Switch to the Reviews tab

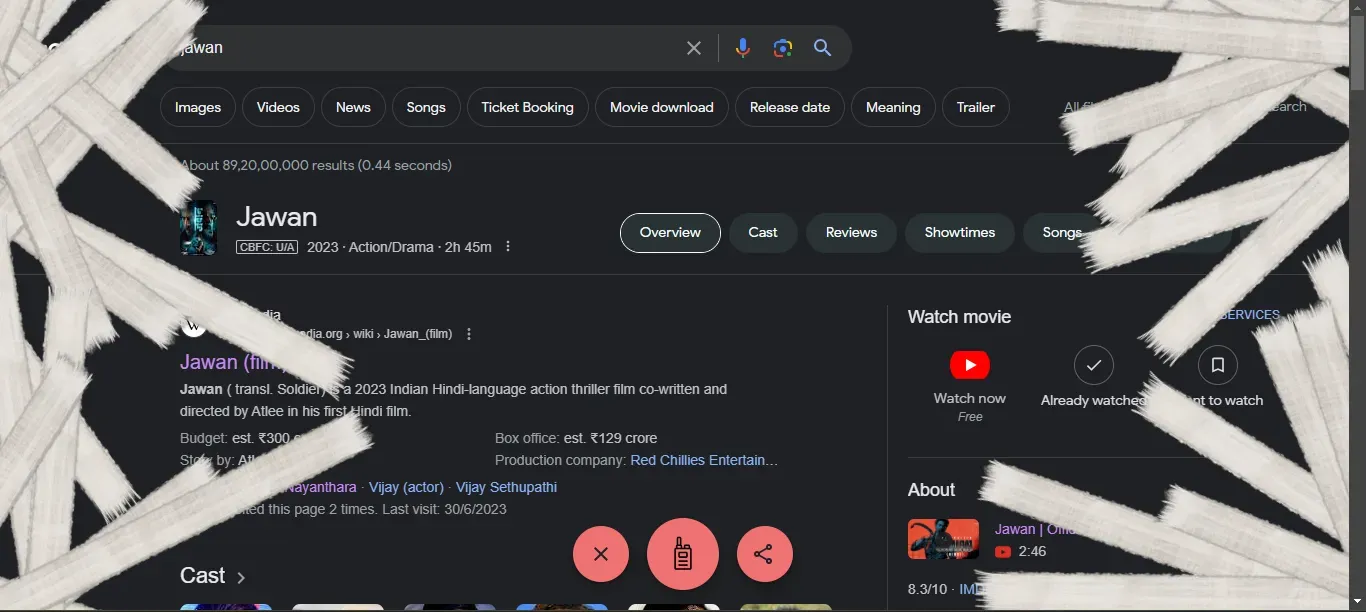pos(851,232)
